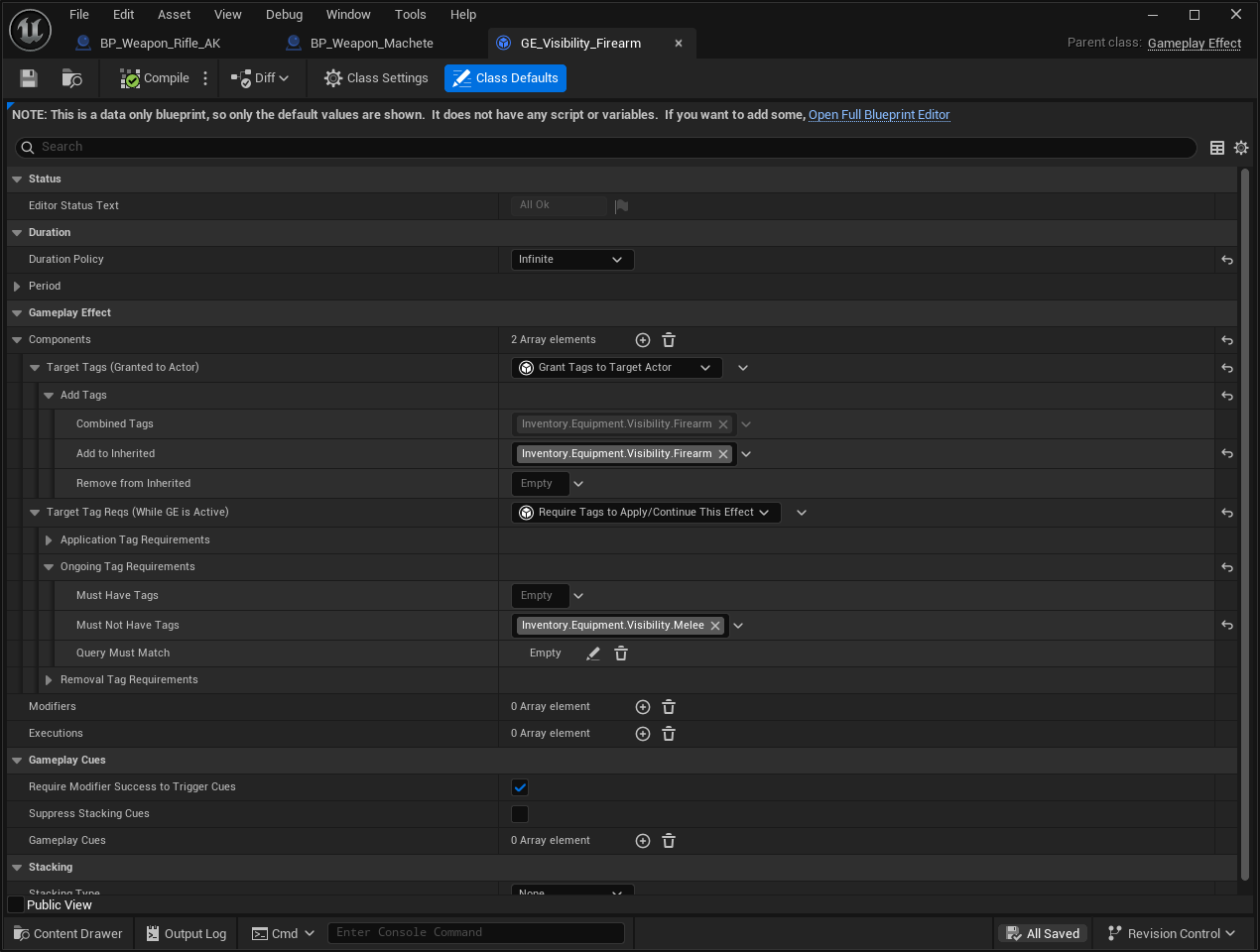Save the asset using the save icon
Image resolution: width=1260 pixels, height=952 pixels.
click(28, 77)
